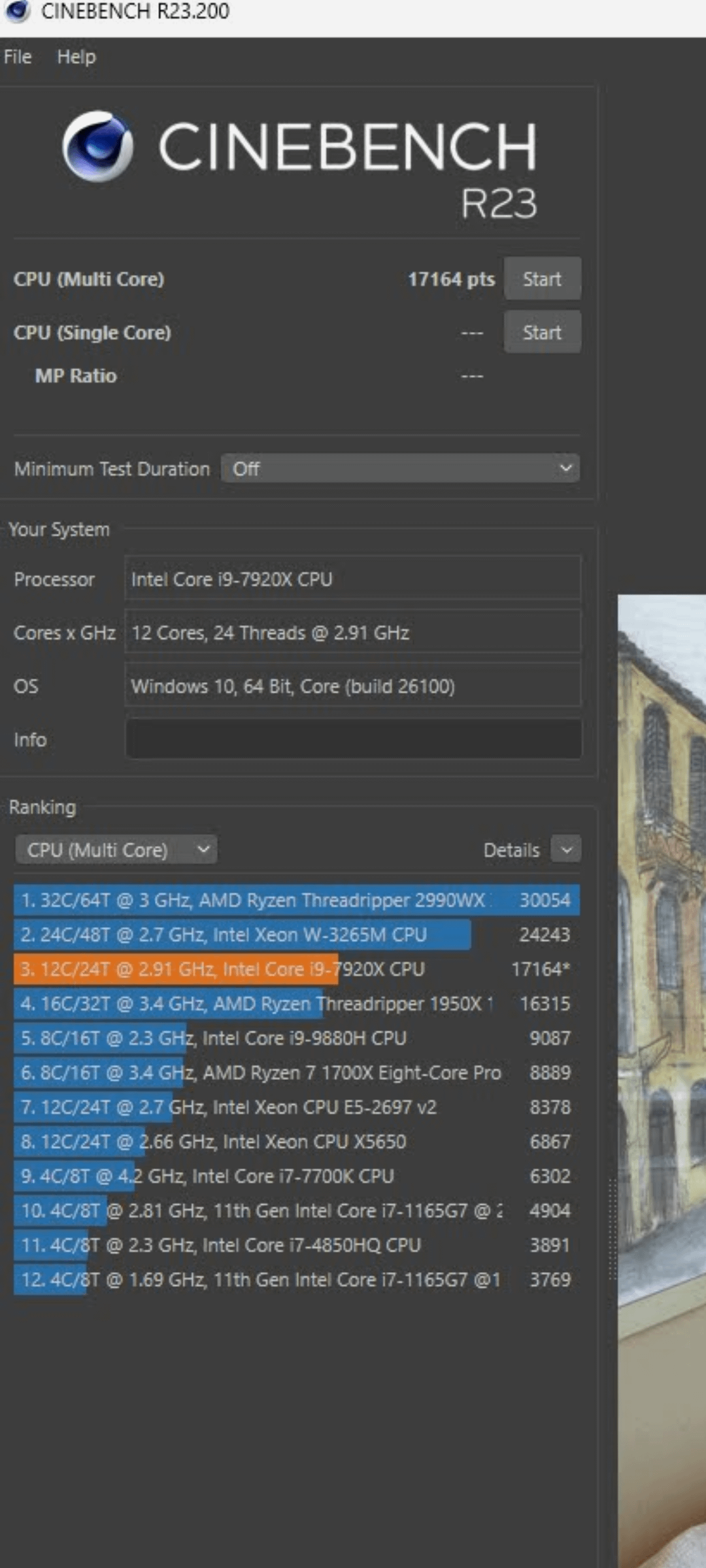
Task: Click the rendered building image preview
Action: coord(662,980)
